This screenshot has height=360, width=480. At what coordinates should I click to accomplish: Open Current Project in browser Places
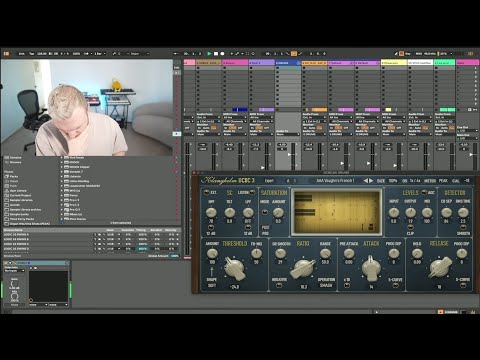[x=20, y=195]
